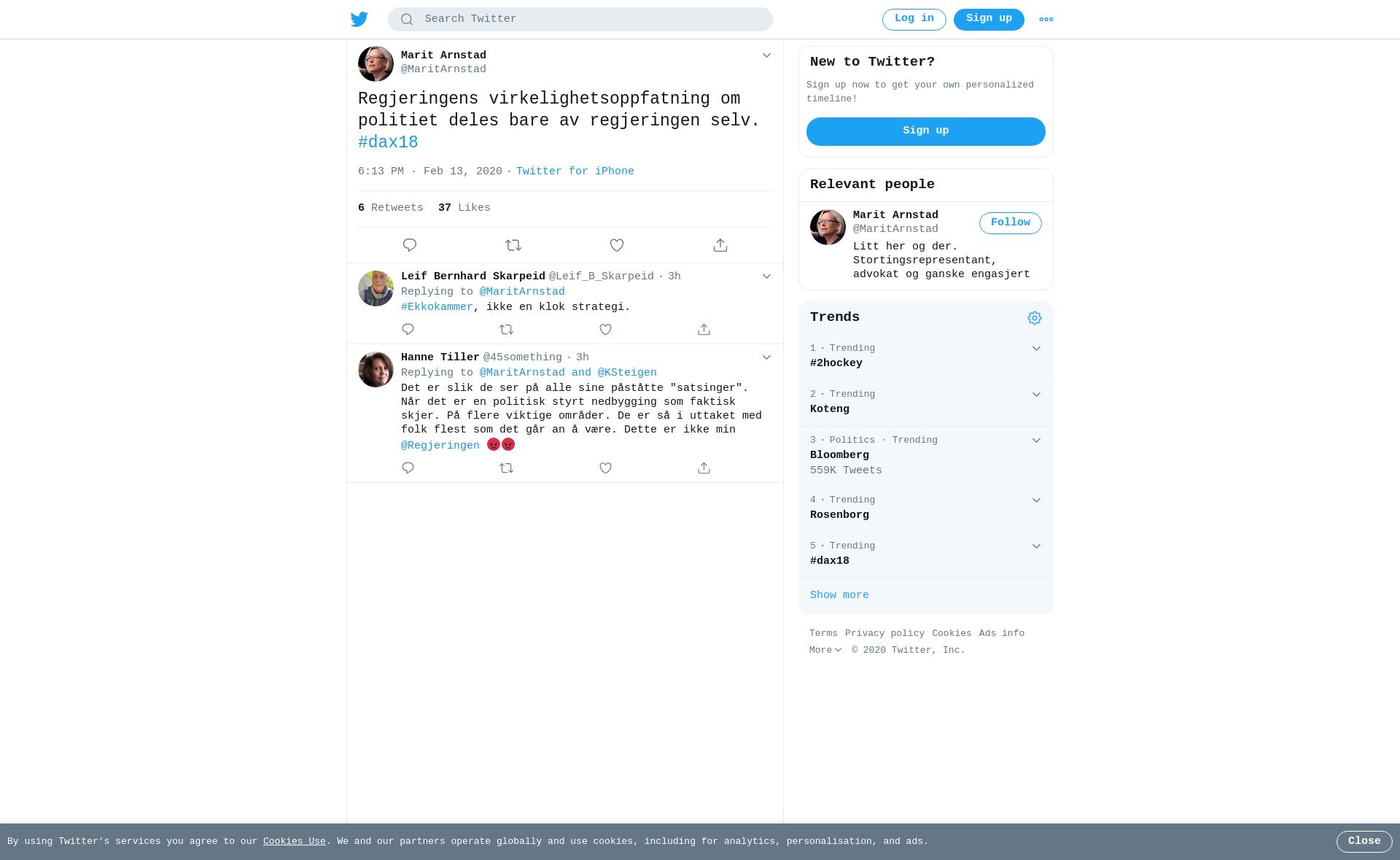Retweet Marit Arnstad's main tweet
This screenshot has height=860, width=1400.
[513, 245]
